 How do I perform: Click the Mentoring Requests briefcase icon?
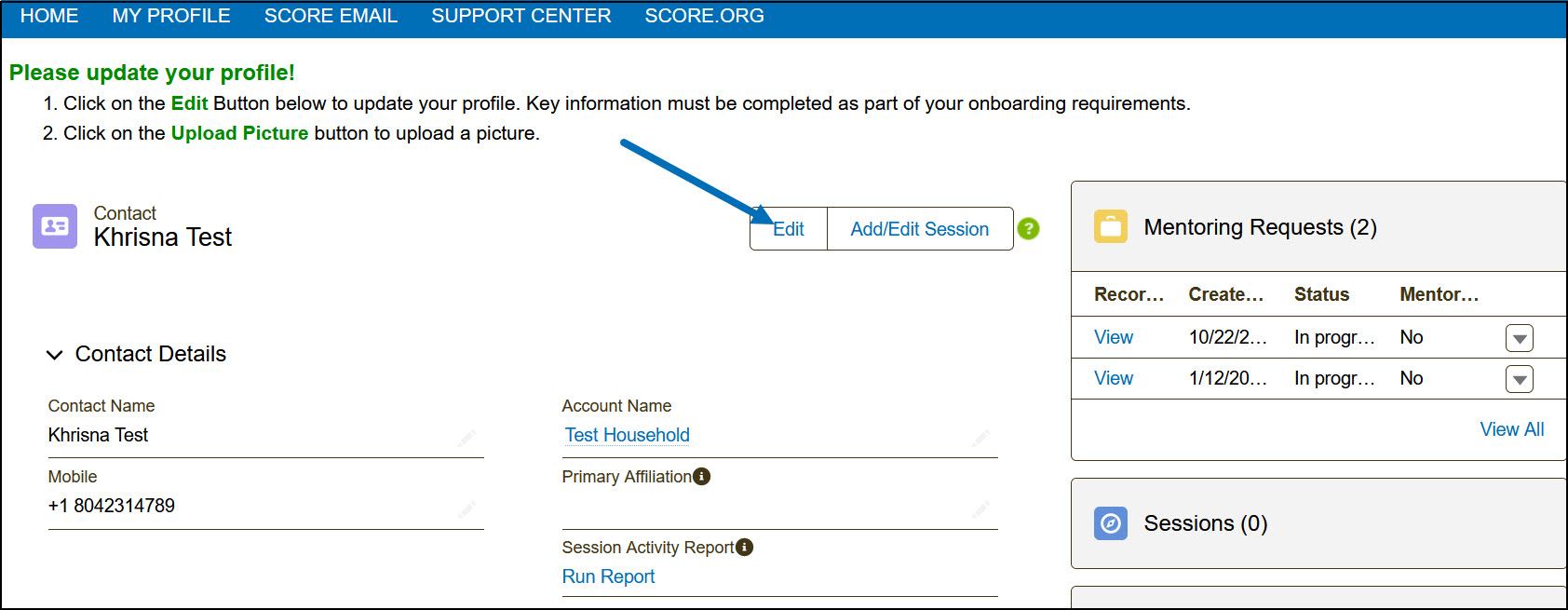click(x=1110, y=226)
